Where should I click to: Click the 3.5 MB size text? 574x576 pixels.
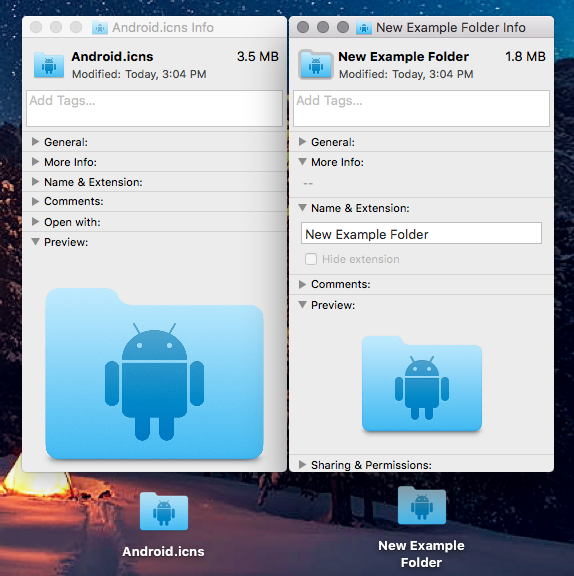[258, 57]
